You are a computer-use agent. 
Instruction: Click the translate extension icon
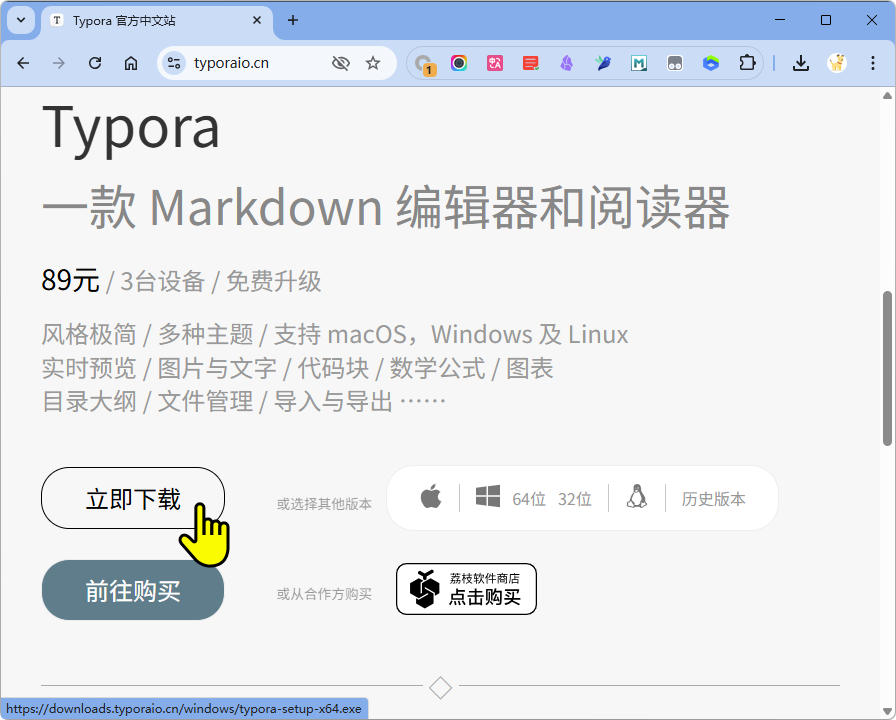coord(495,63)
